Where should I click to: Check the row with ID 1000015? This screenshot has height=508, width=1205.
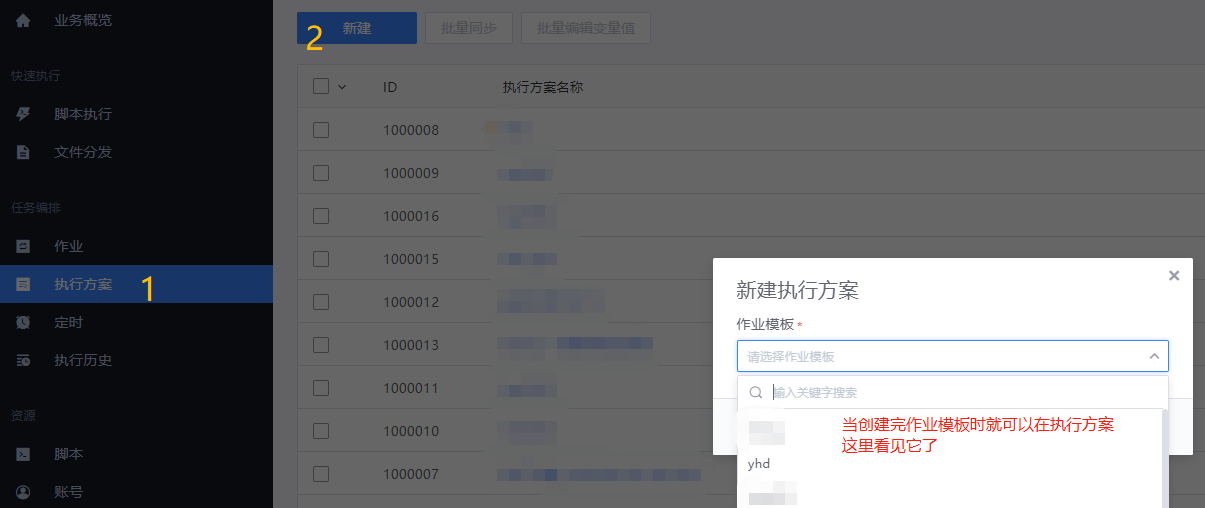point(321,258)
